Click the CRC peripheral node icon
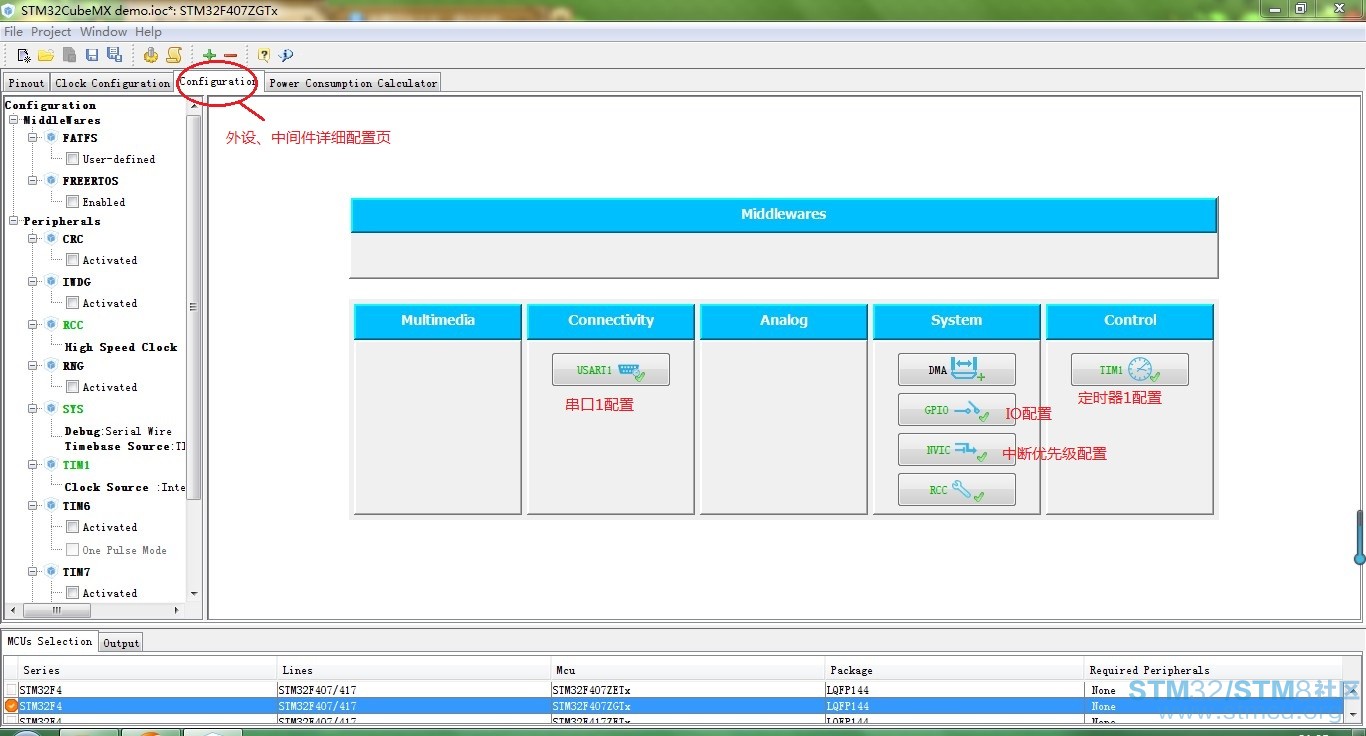Screen dimensions: 1366x736 point(51,239)
